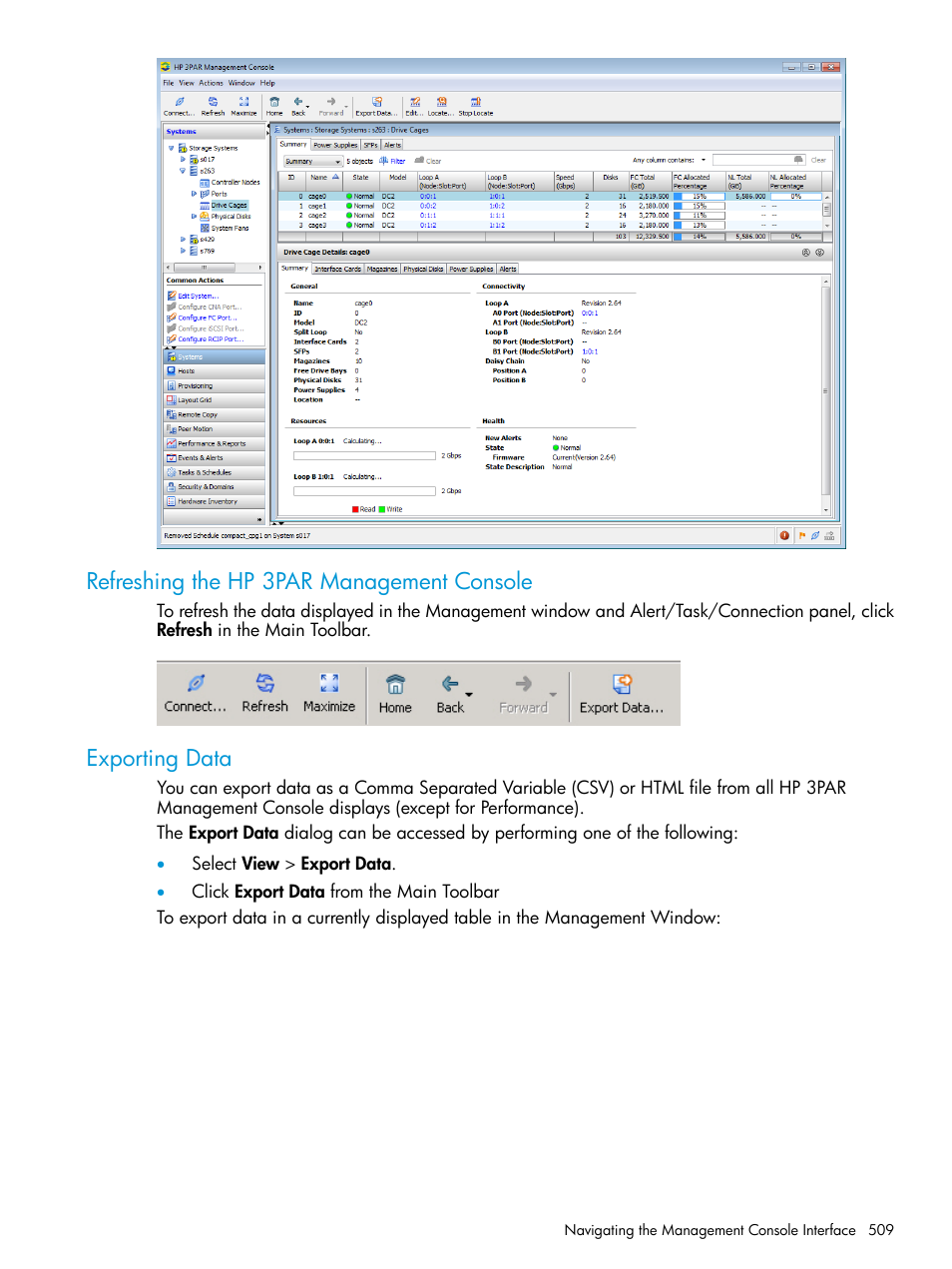Open Performance & Reports manager pane

[216, 443]
